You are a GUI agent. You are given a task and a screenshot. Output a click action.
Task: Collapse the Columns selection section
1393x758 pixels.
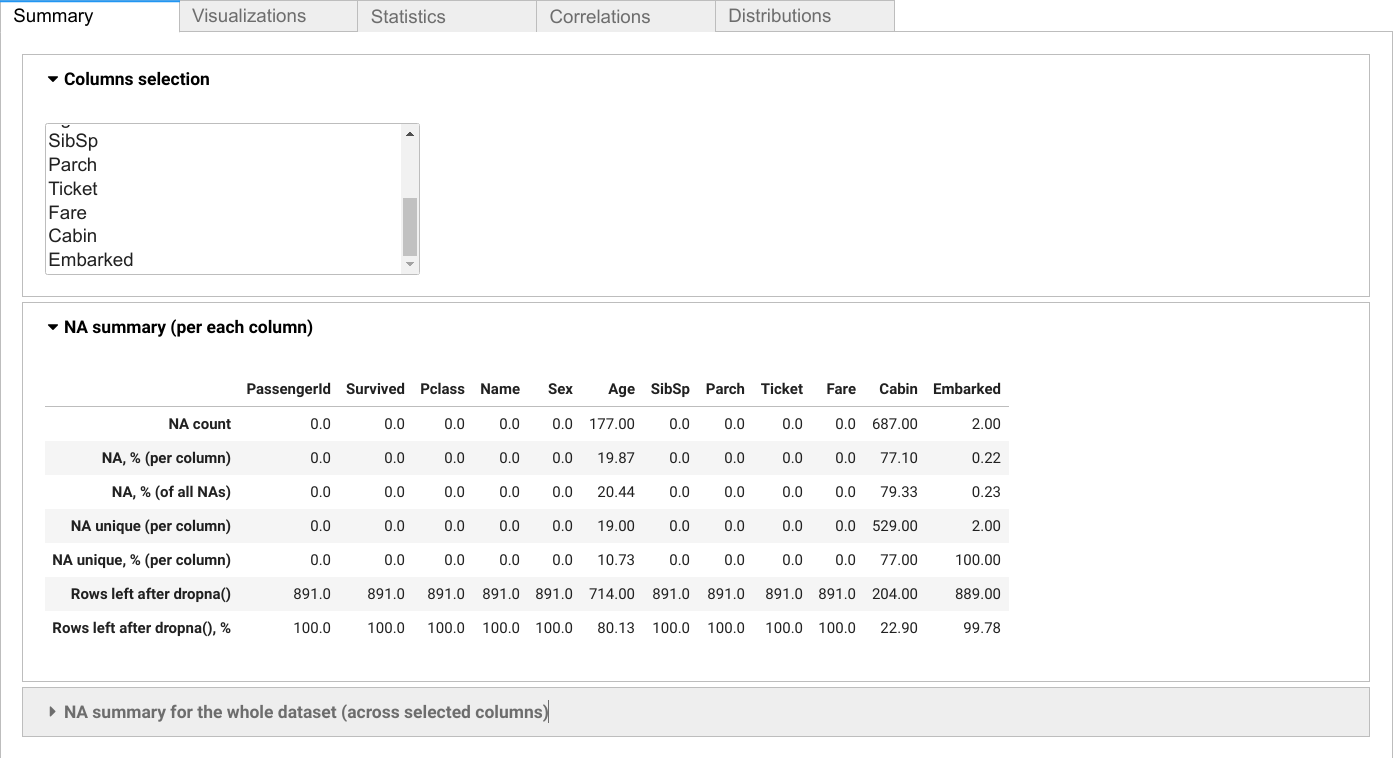click(129, 79)
